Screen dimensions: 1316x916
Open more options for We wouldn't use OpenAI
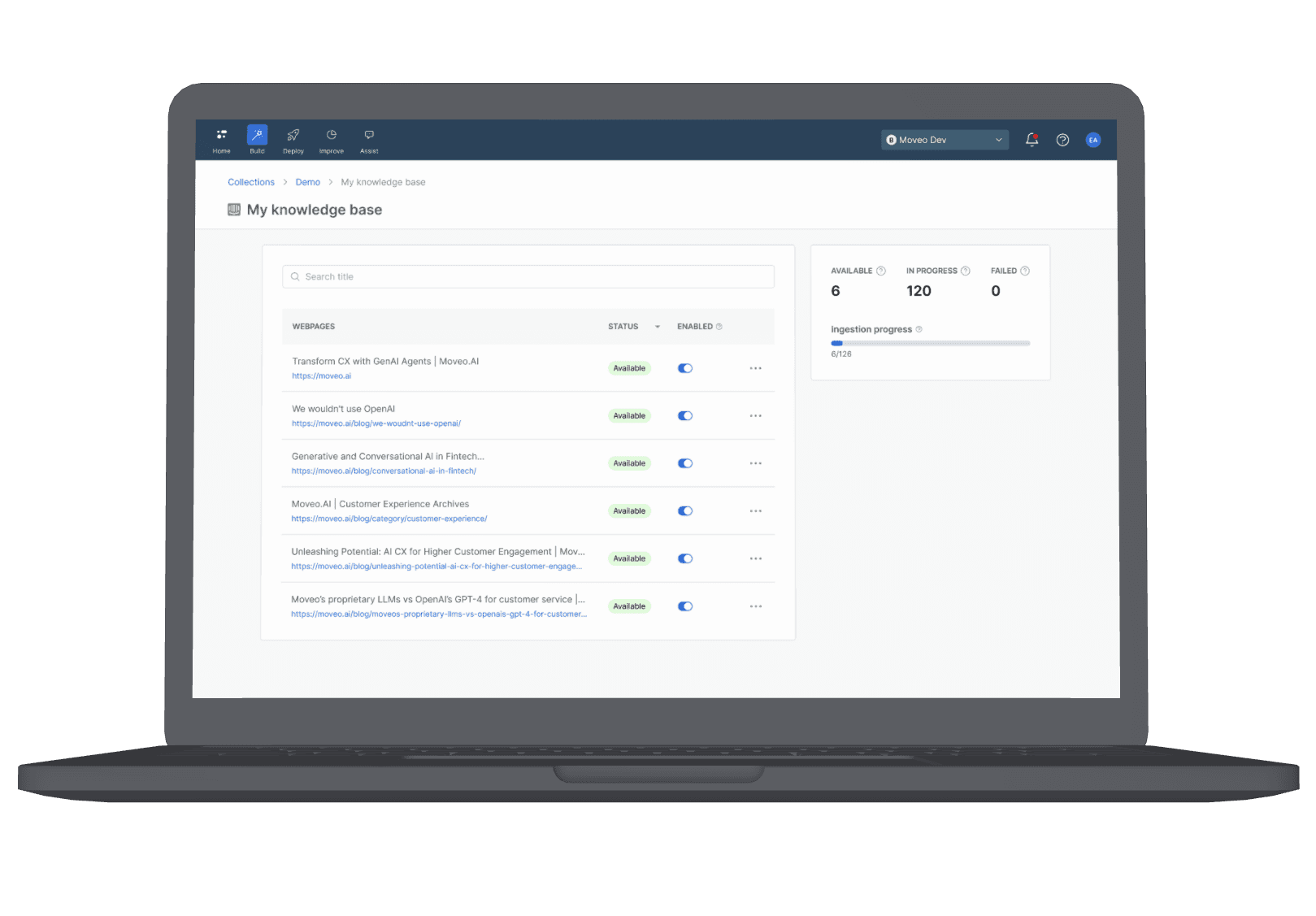[x=756, y=415]
